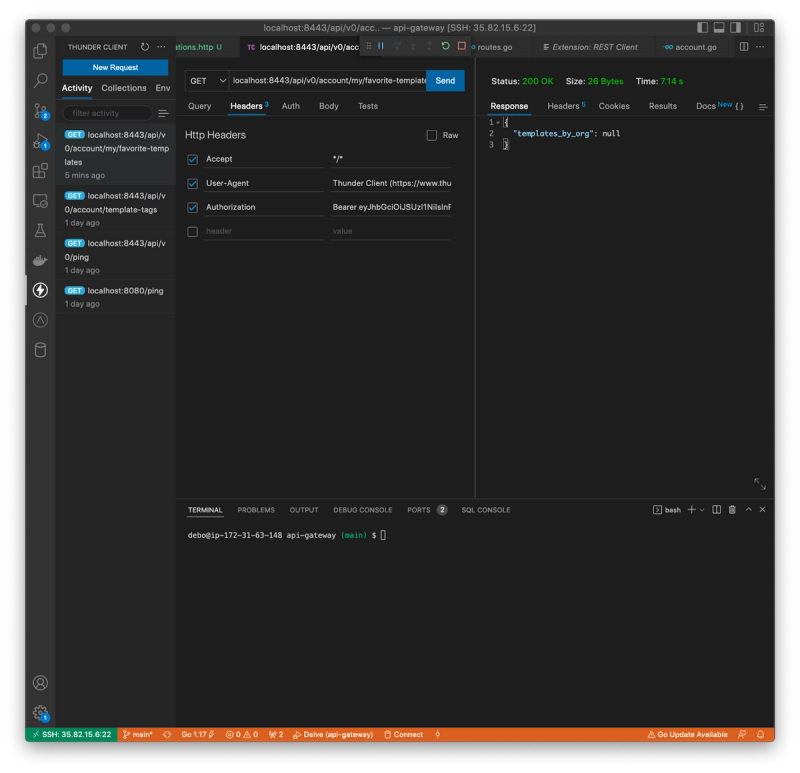Open the response Results tab
Image resolution: width=800 pixels, height=773 pixels.
[663, 106]
